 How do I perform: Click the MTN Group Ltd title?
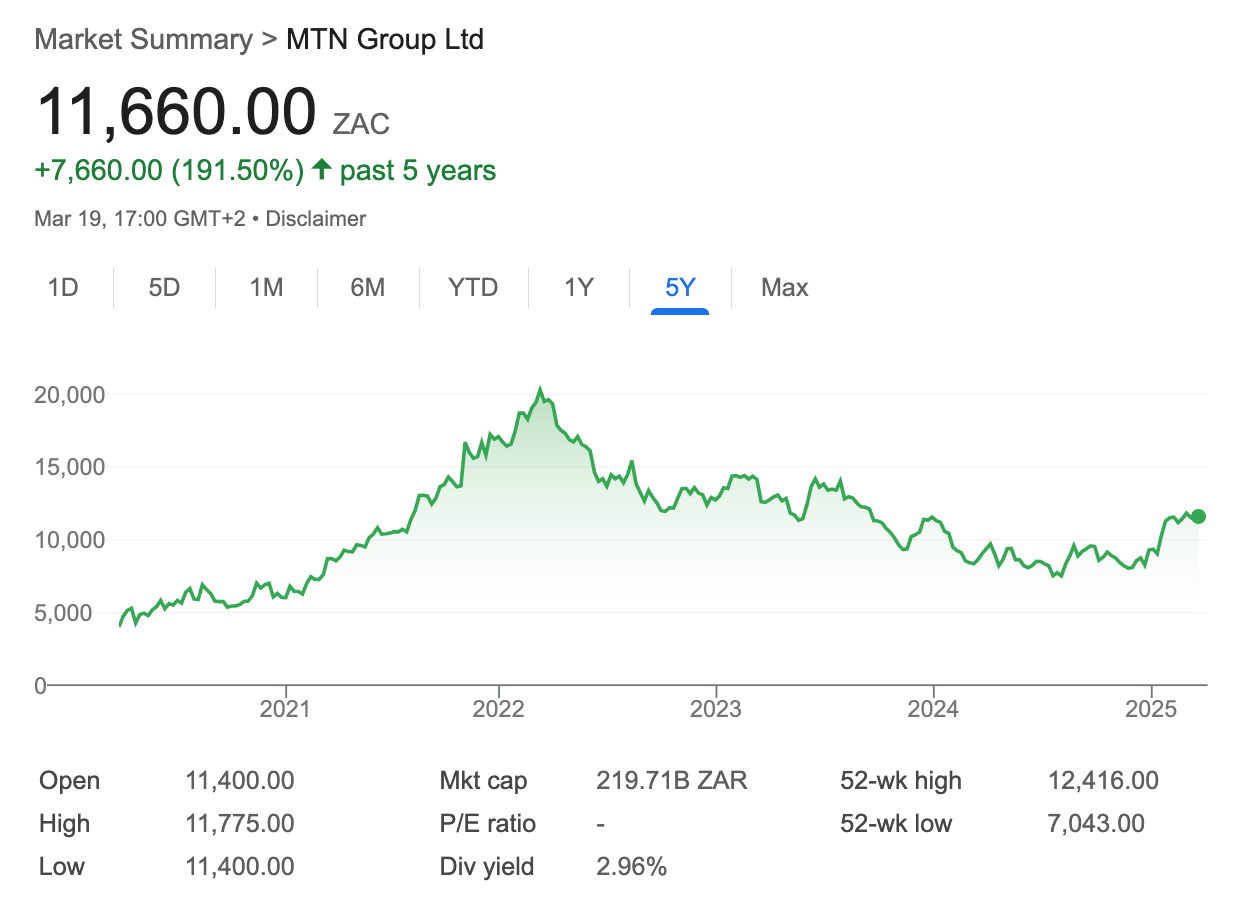tap(385, 40)
